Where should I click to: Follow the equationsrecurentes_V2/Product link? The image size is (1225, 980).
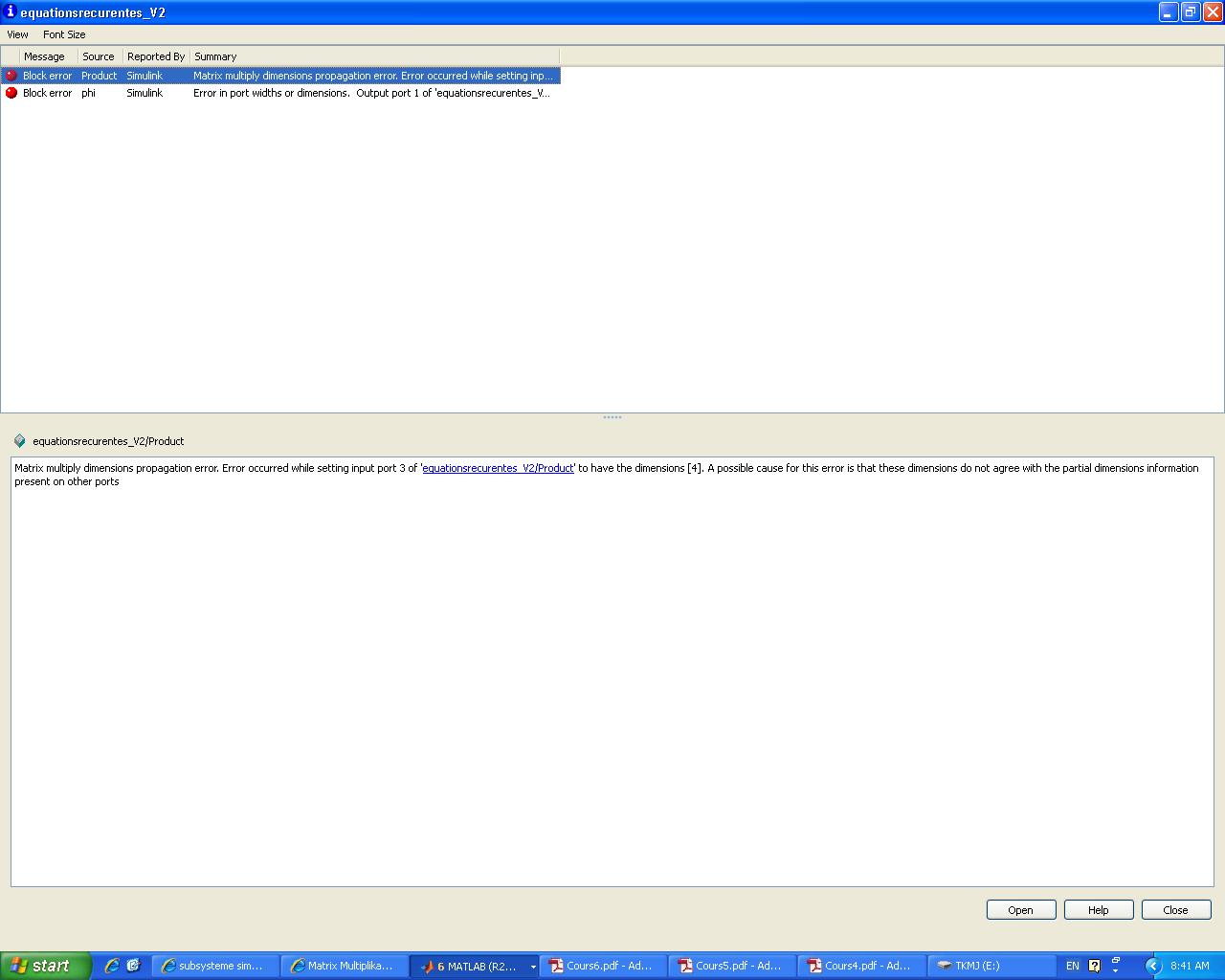(498, 468)
